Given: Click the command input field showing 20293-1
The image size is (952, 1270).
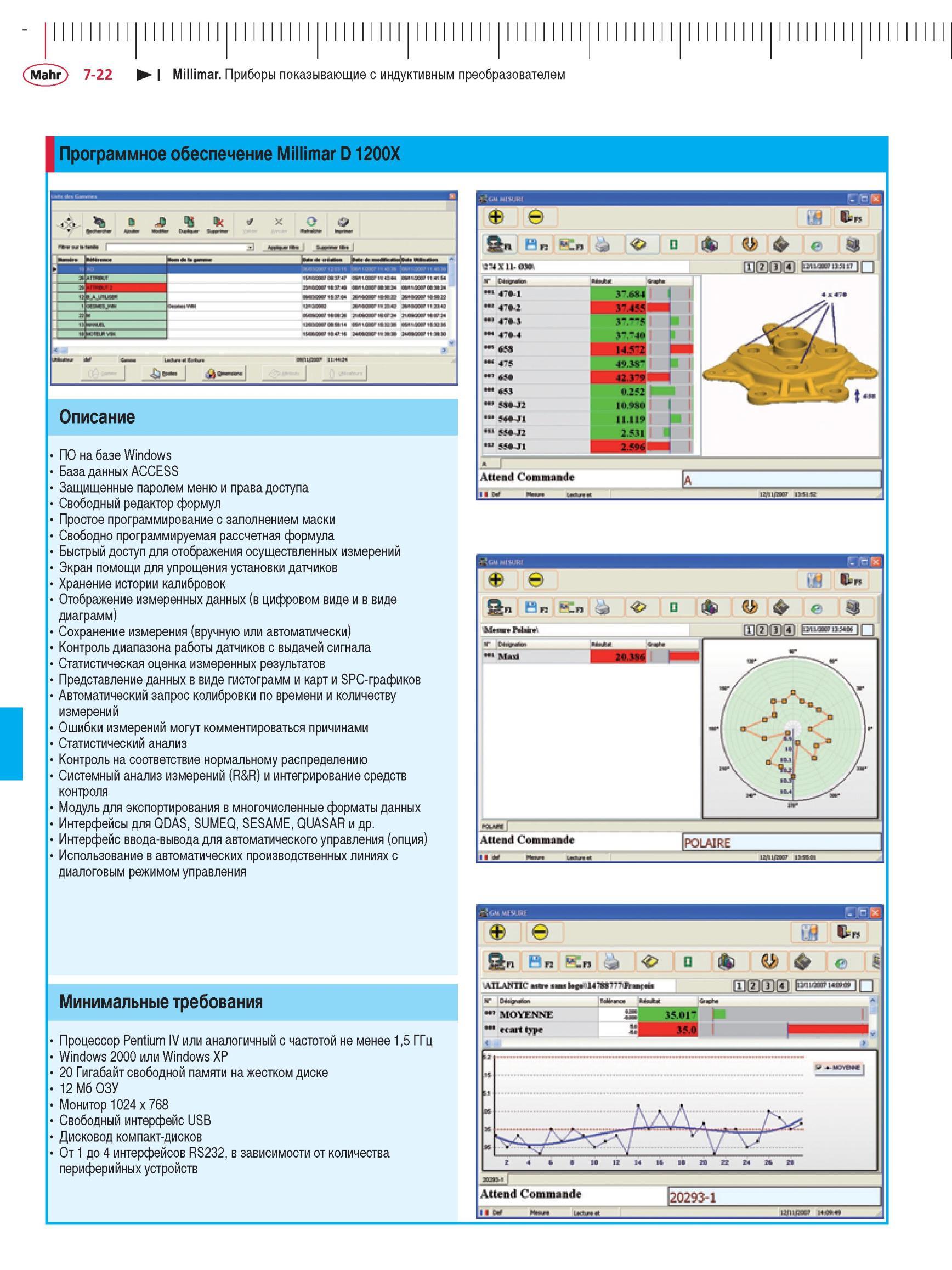Looking at the screenshot, I should click(x=774, y=1196).
